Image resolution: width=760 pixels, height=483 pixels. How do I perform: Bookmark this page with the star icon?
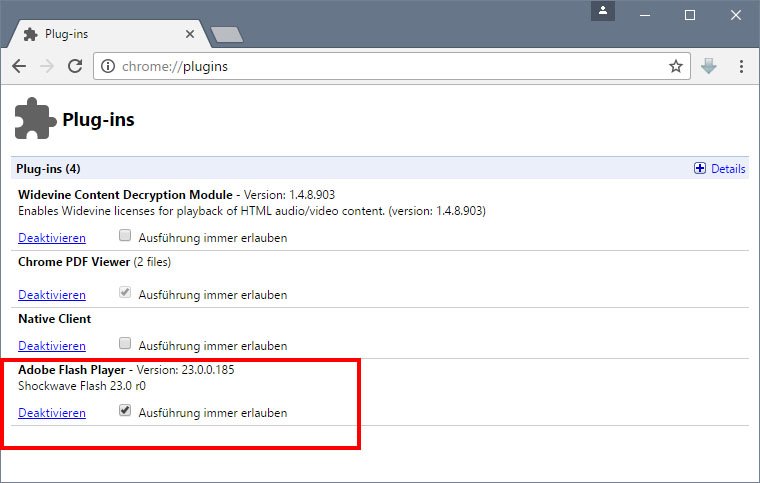676,67
